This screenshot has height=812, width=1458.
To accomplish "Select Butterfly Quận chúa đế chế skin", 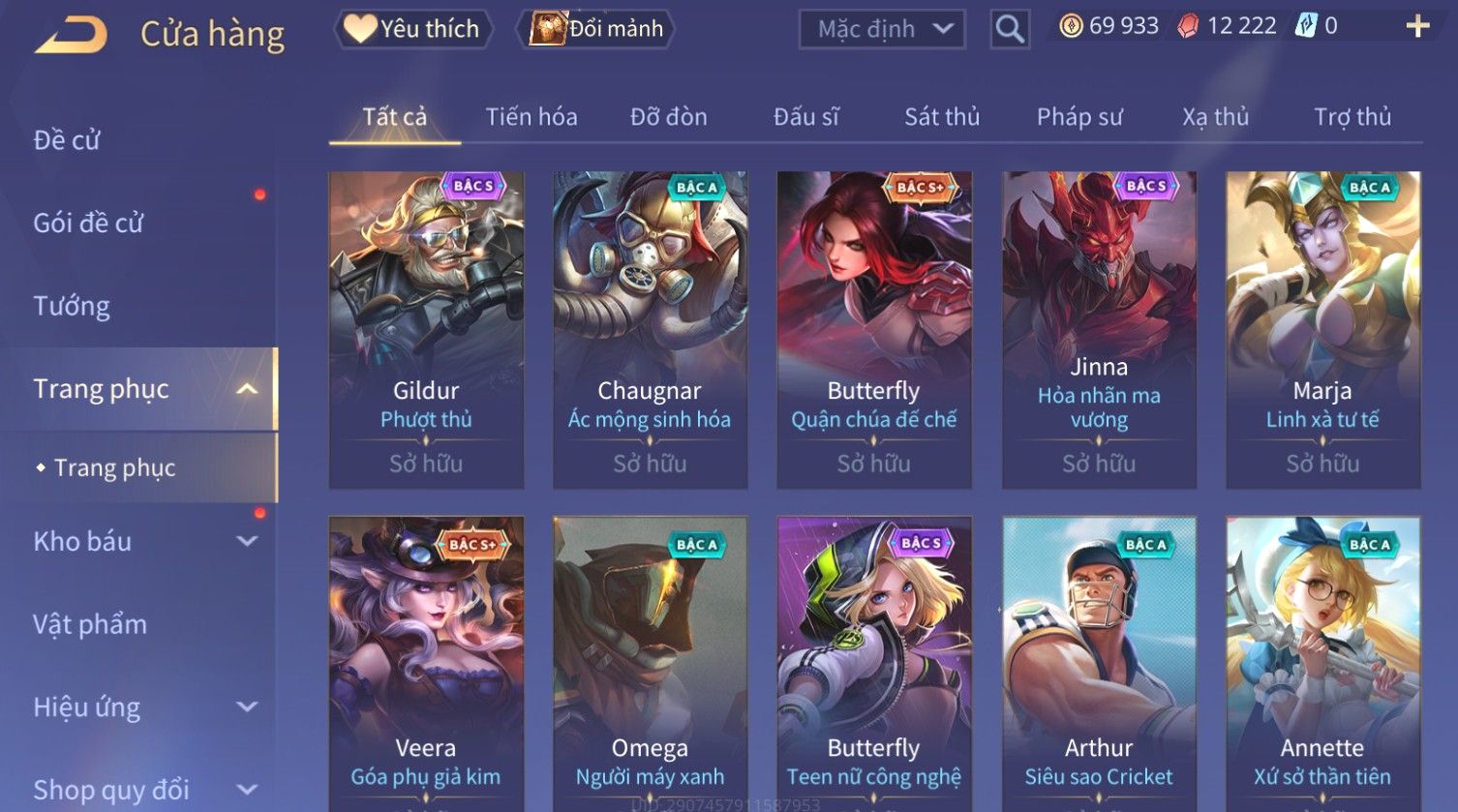I will coord(874,330).
